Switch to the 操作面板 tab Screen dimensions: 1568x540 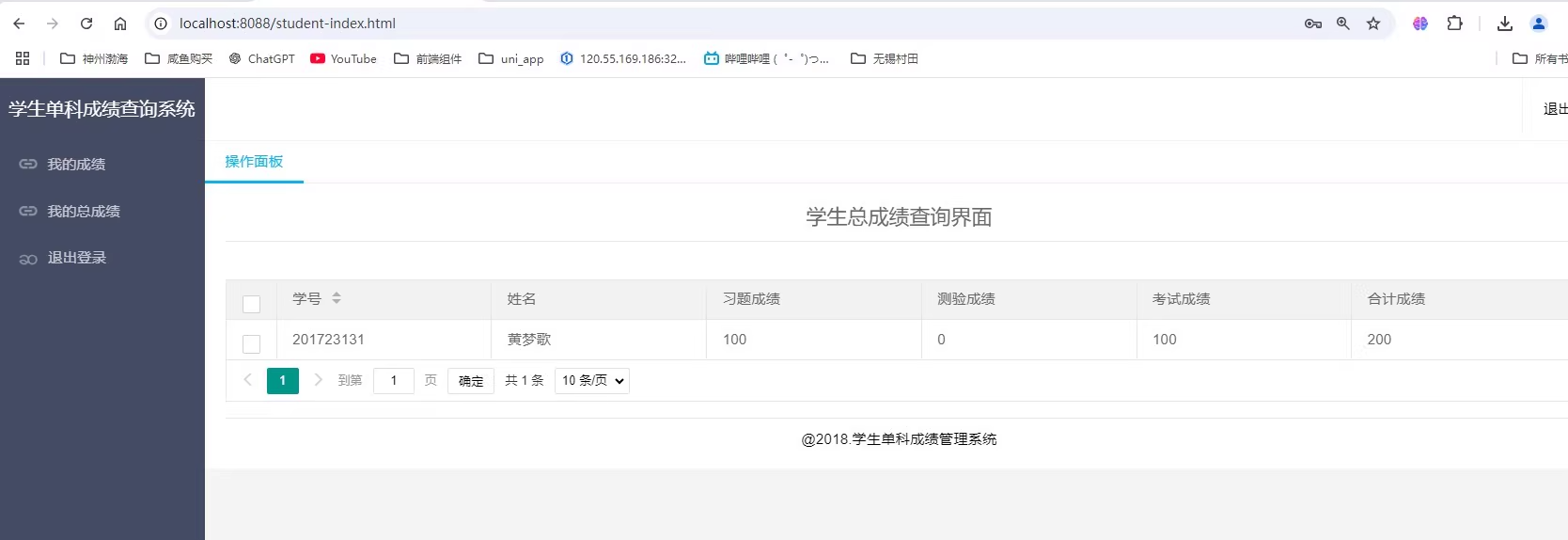[x=254, y=162]
